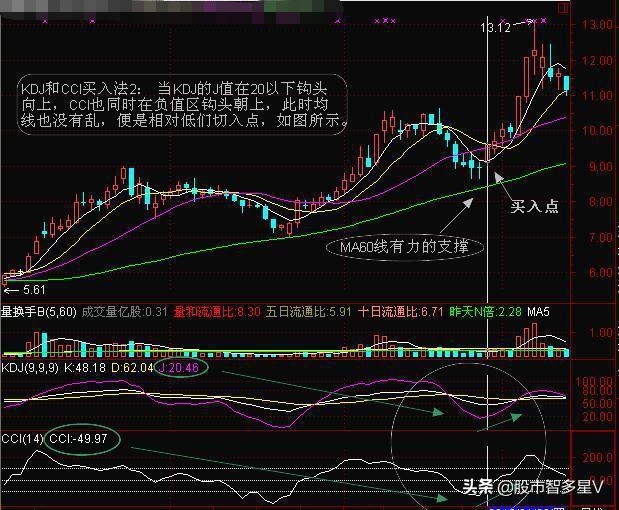Click the 50.00 KDJ axis label
The width and height of the screenshot is (619, 510).
(x=597, y=403)
